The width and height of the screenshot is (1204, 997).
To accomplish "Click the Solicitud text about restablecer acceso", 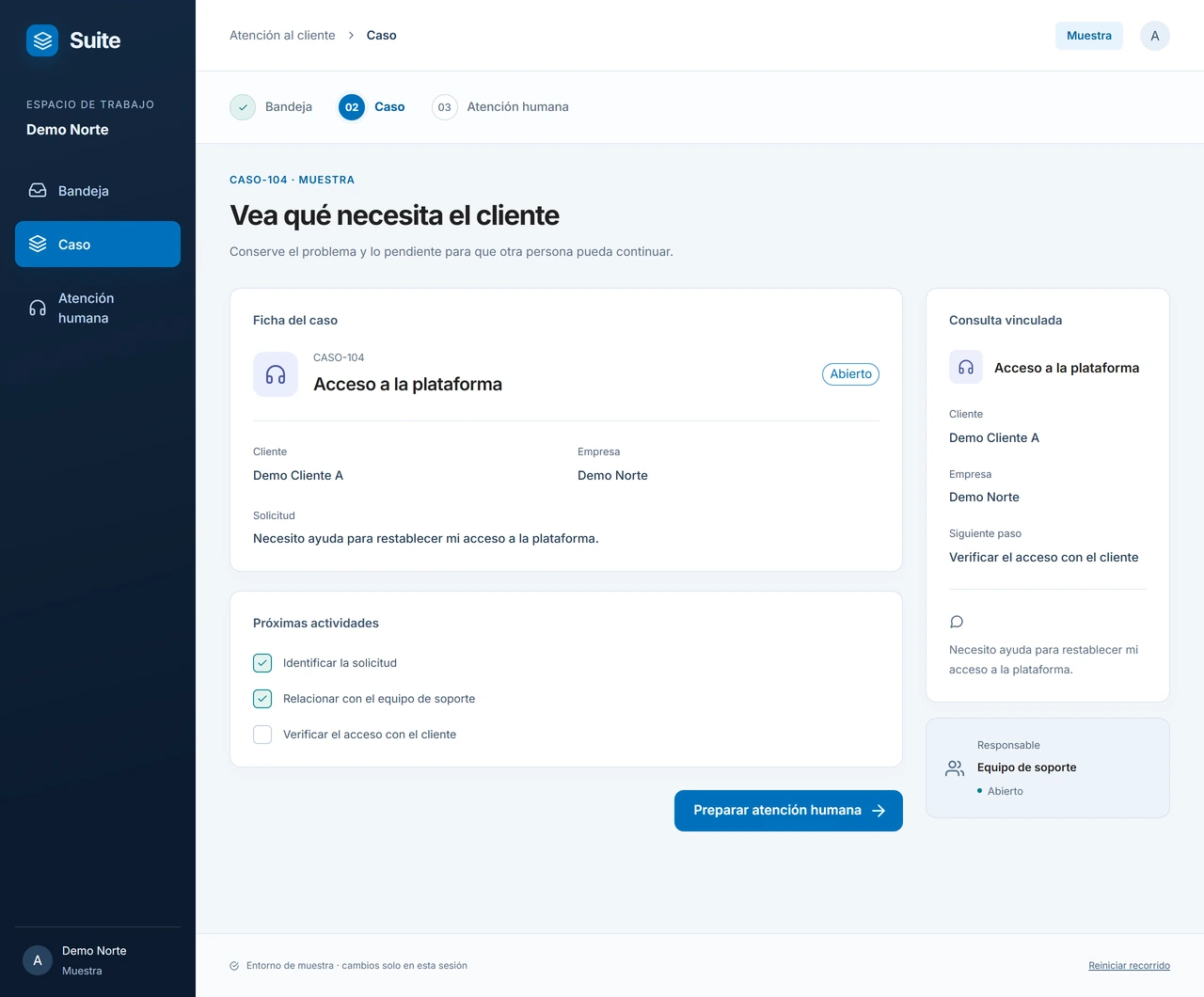I will pyautogui.click(x=426, y=539).
